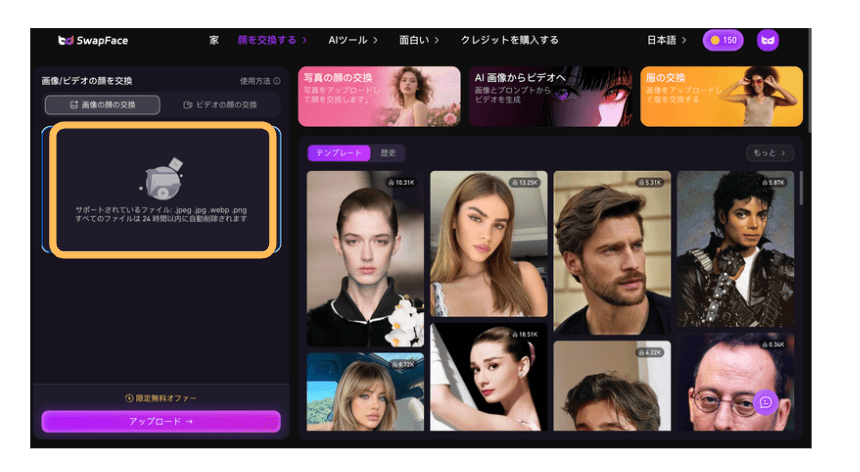This screenshot has width=860, height=472.
Task: Open the 日本語 language selector
Action: pos(667,40)
